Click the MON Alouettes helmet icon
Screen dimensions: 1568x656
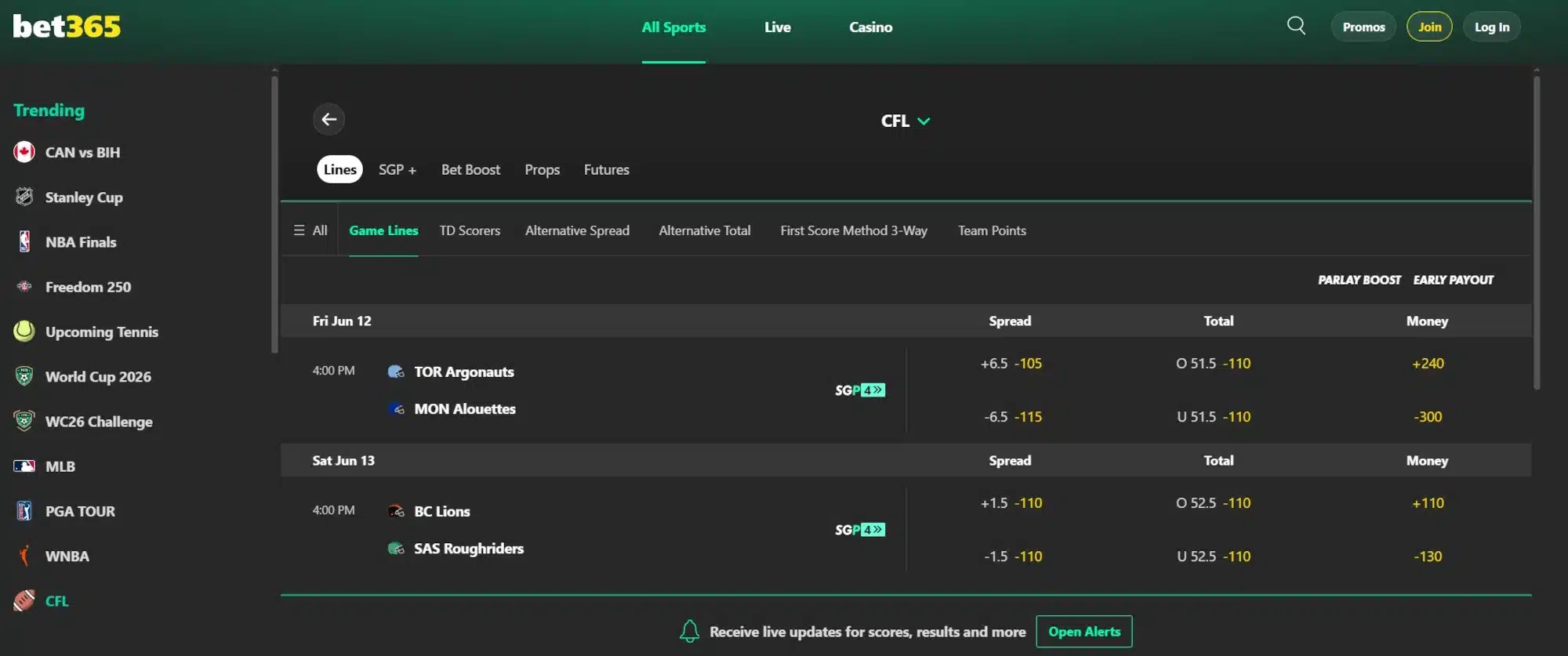click(396, 408)
